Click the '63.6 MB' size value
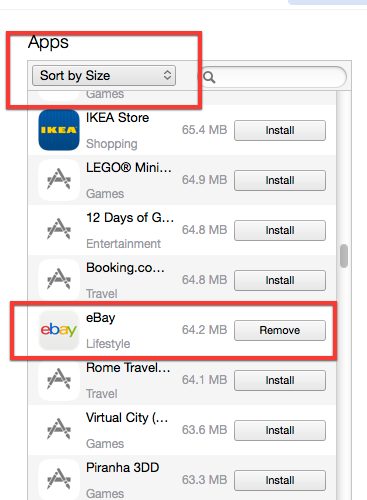The image size is (367, 500). [x=204, y=430]
